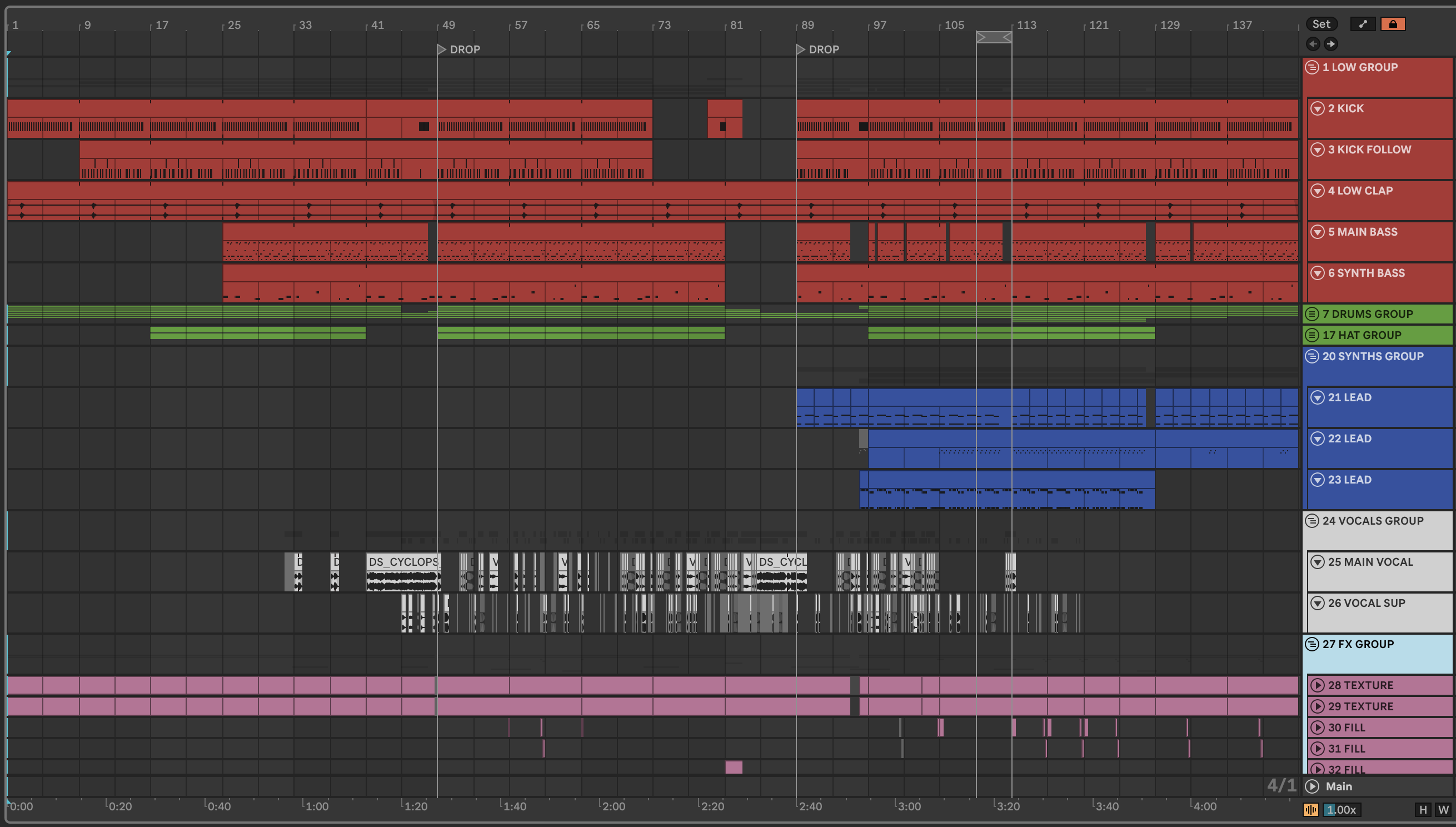Click Optimize Arrangement Width W button

(1443, 809)
